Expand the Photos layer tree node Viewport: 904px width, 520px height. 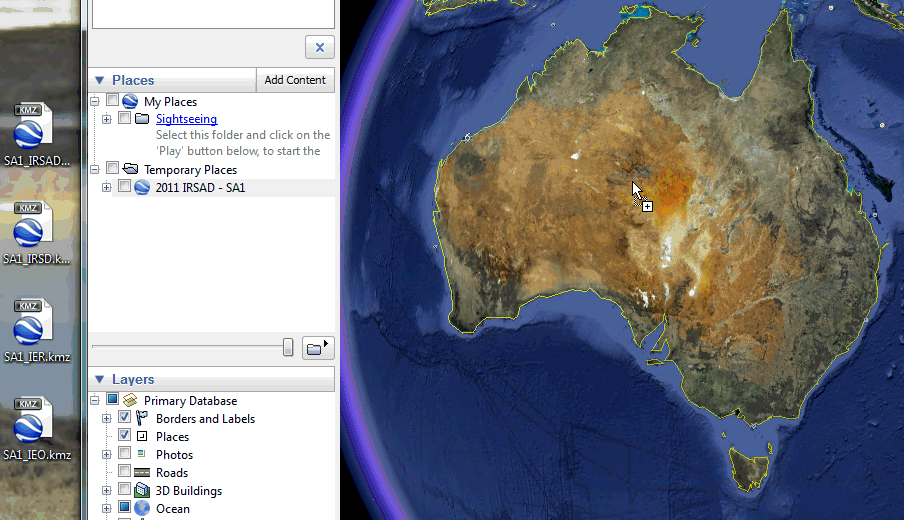pyautogui.click(x=107, y=454)
